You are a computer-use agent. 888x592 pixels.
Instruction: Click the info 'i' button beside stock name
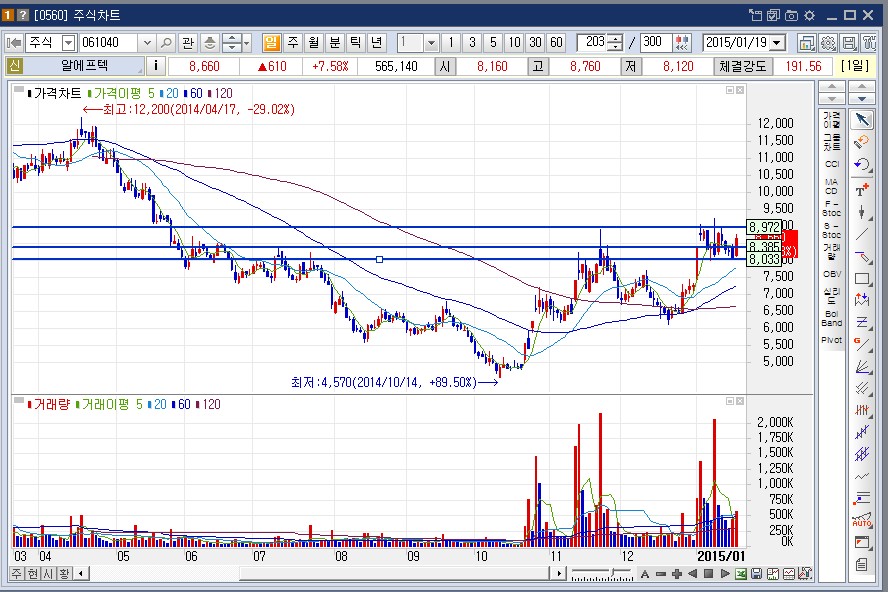coord(156,66)
